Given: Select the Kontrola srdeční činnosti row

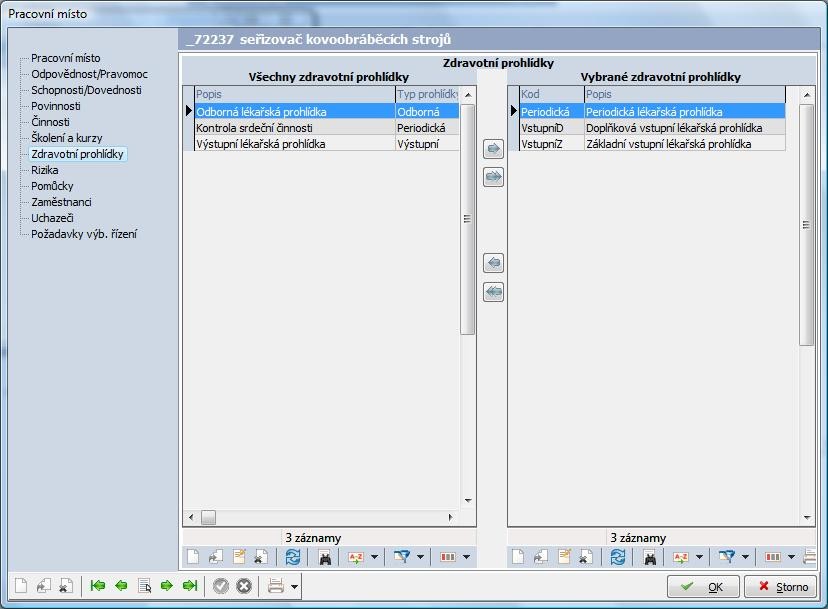Looking at the screenshot, I should [x=290, y=128].
